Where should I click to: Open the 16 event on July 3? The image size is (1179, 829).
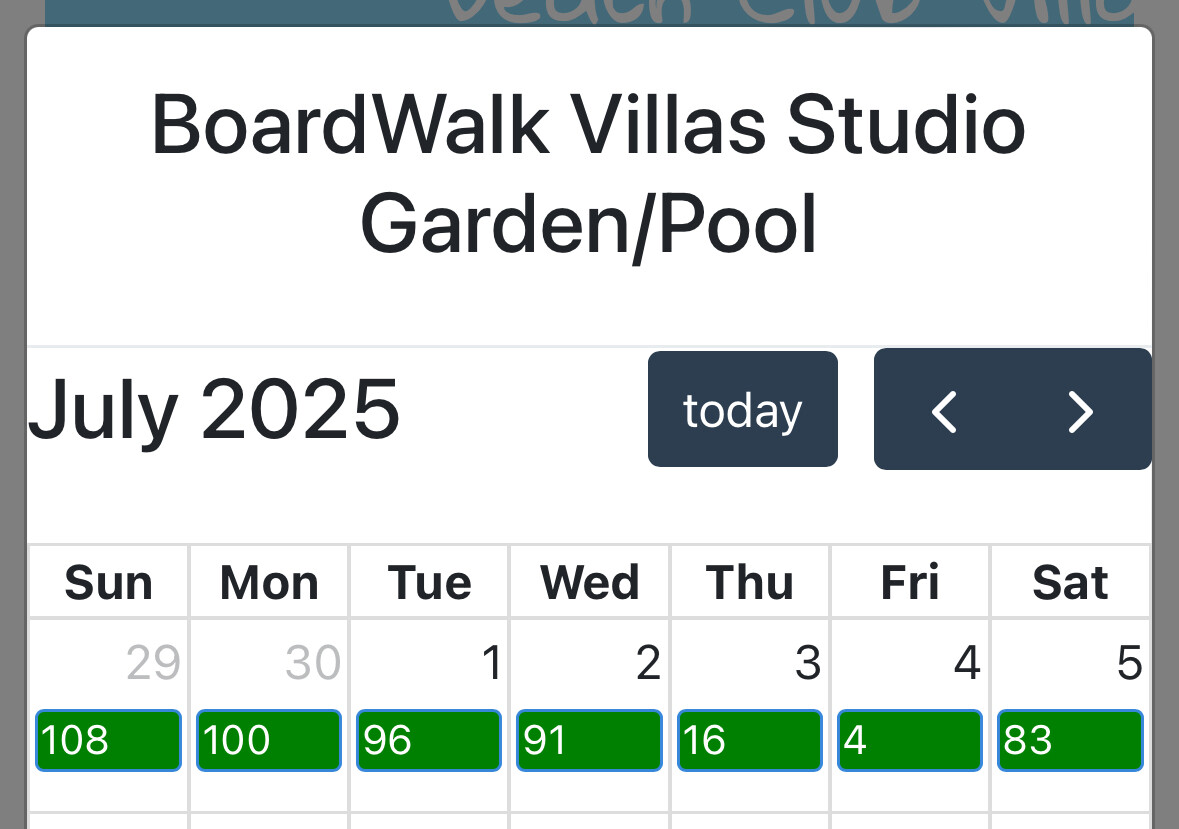click(750, 741)
